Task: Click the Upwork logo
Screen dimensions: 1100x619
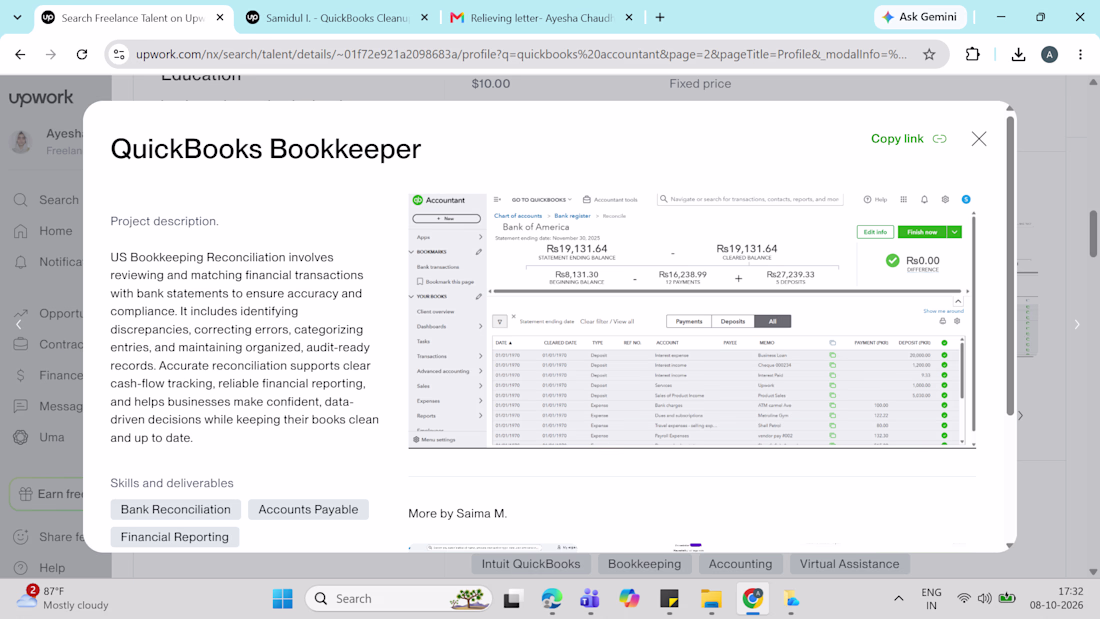Action: tap(41, 98)
